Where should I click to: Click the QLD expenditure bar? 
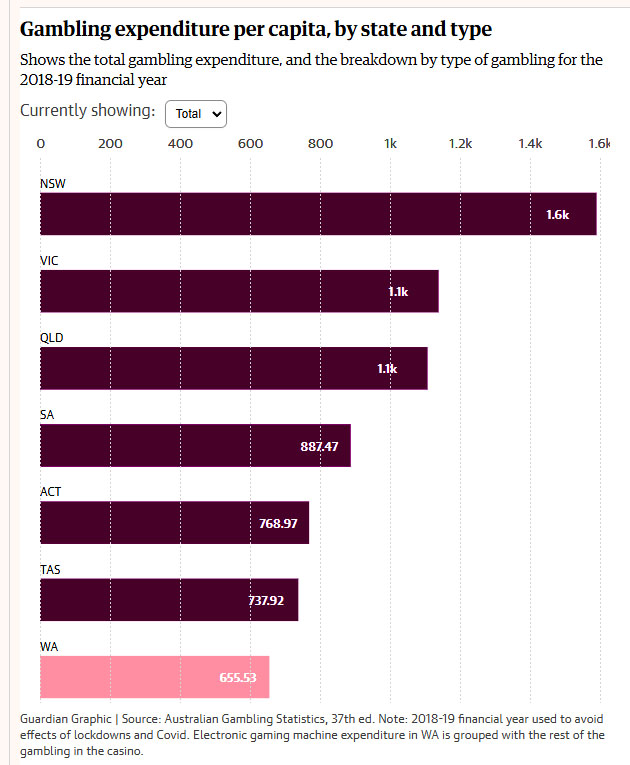click(233, 368)
